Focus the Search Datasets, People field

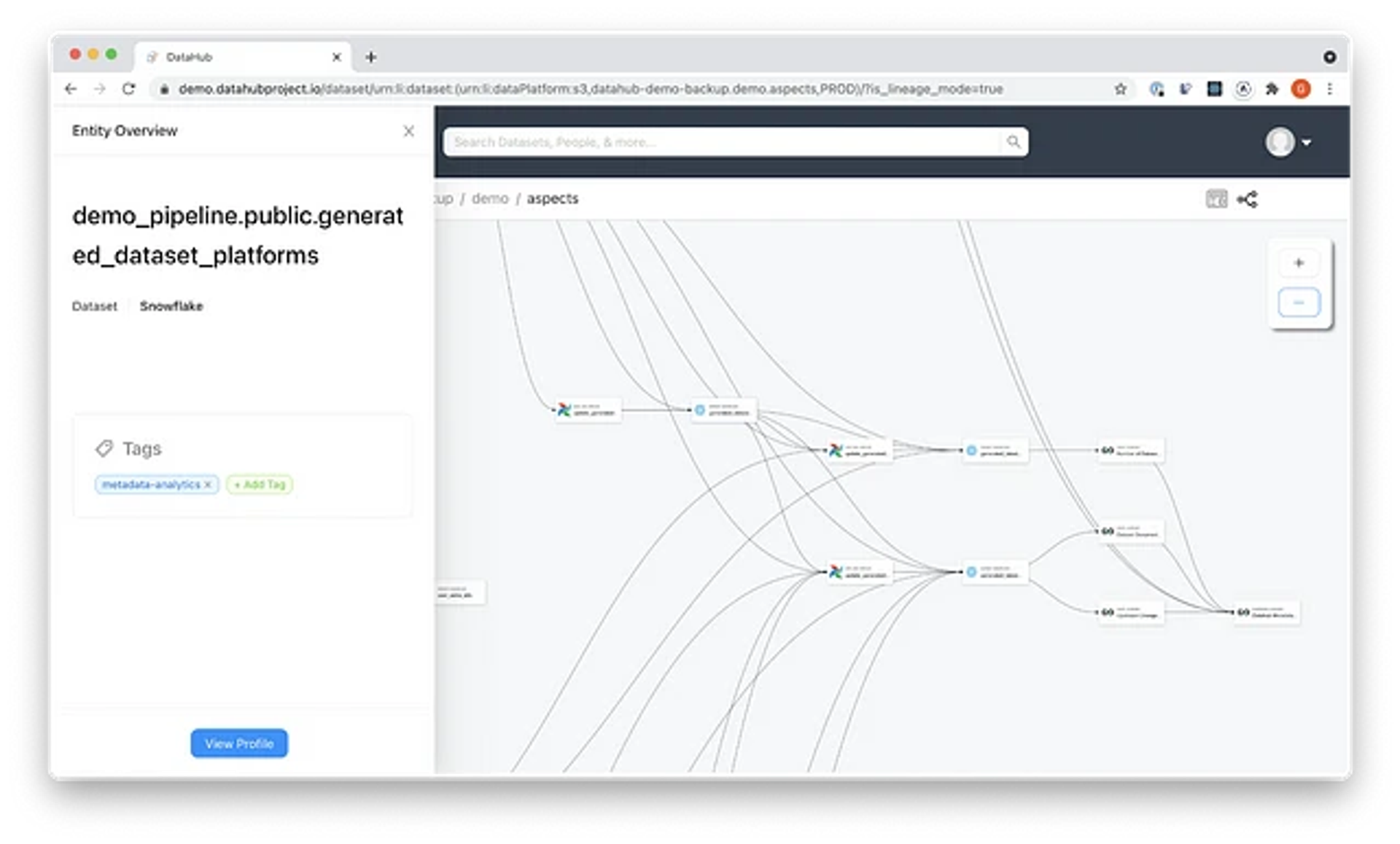723,142
